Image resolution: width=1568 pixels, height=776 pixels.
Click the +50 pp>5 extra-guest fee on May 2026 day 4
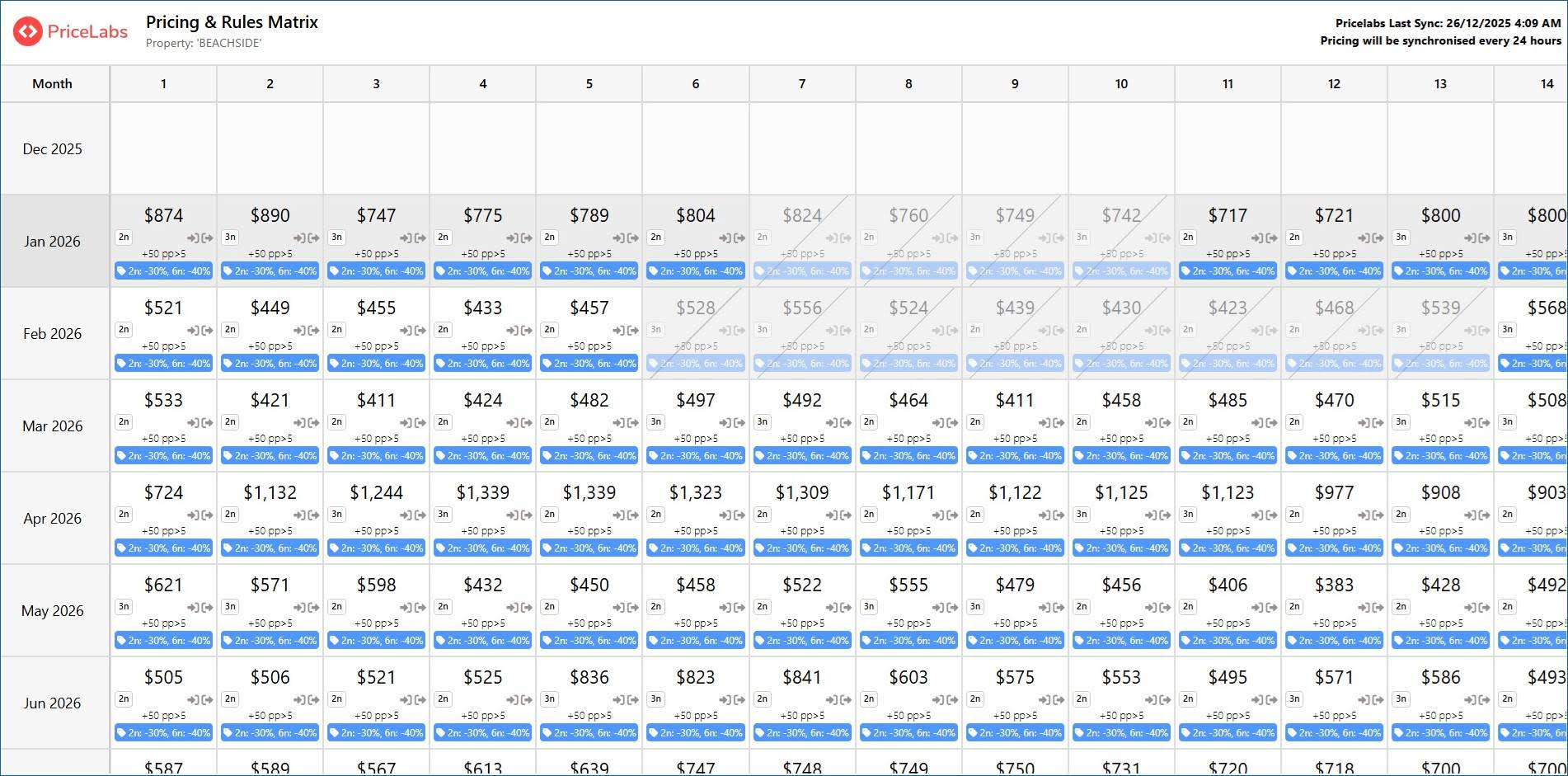coord(482,623)
